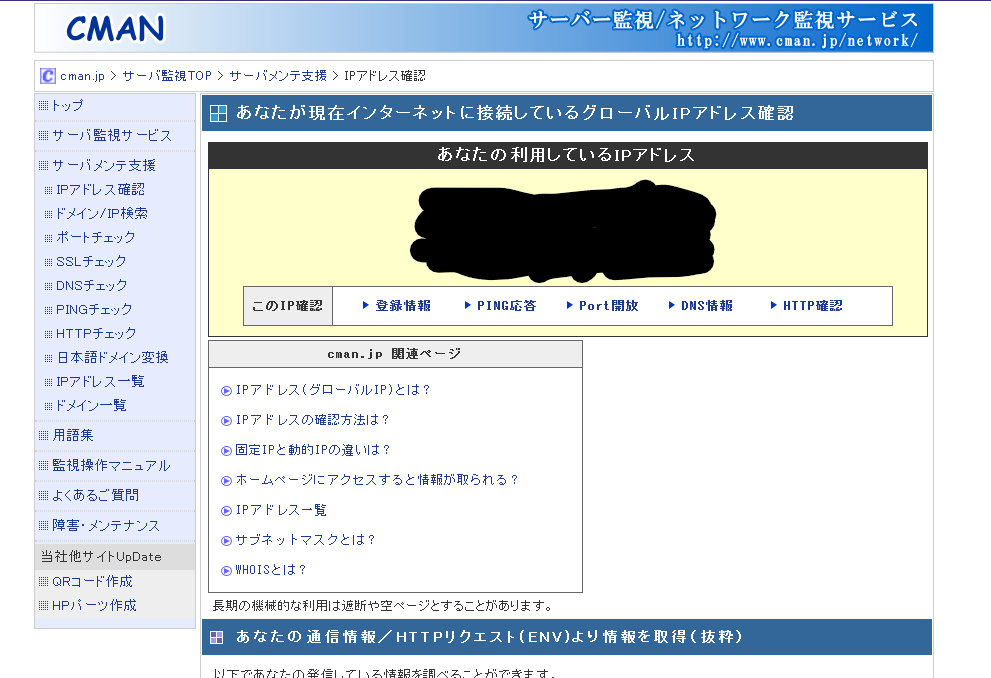The width and height of the screenshot is (991, 678).
Task: Go to サーバ監視TOP breadcrumb
Action: pyautogui.click(x=167, y=76)
